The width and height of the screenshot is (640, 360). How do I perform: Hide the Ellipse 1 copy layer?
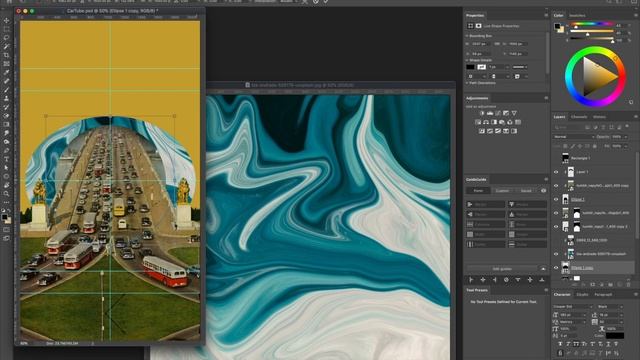(556, 268)
